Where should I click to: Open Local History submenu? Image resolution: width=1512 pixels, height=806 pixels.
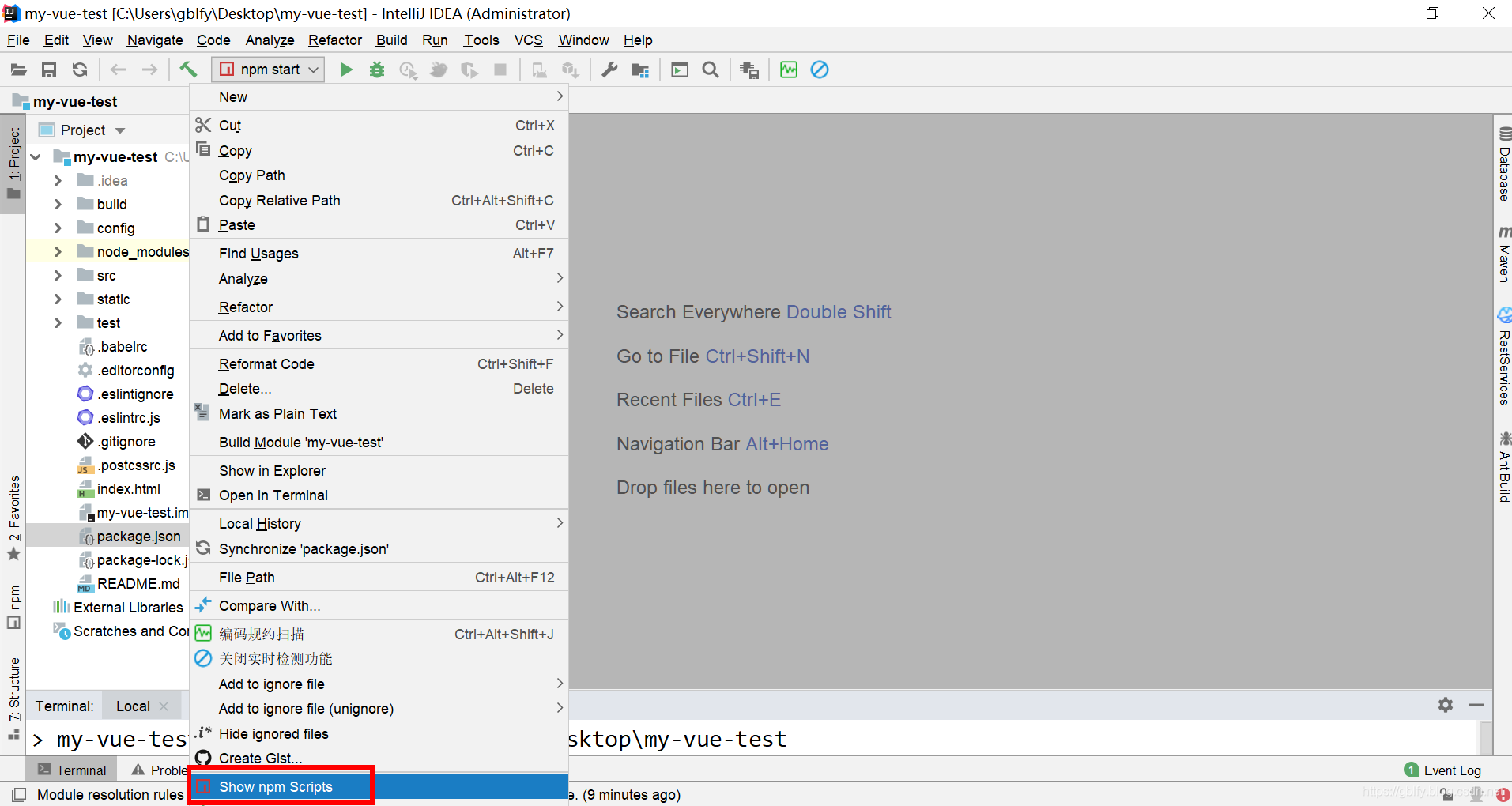point(379,524)
